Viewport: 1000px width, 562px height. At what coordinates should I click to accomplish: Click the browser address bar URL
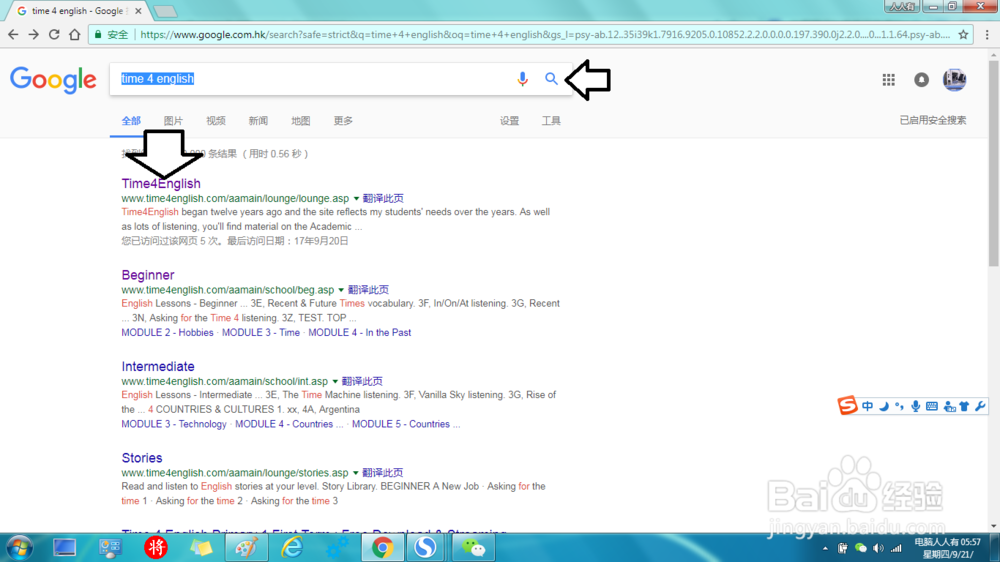545,34
